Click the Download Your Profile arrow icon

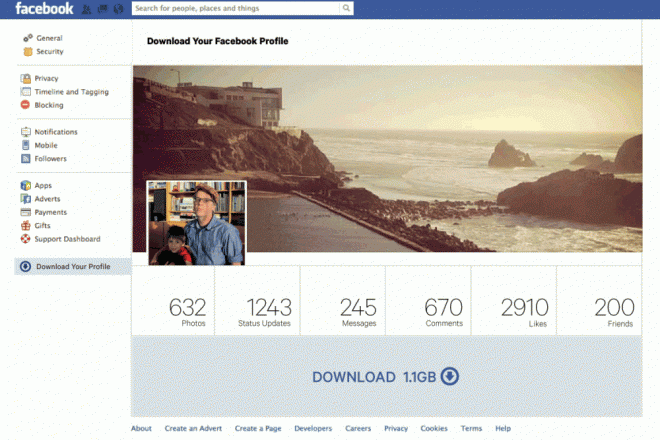tap(26, 267)
